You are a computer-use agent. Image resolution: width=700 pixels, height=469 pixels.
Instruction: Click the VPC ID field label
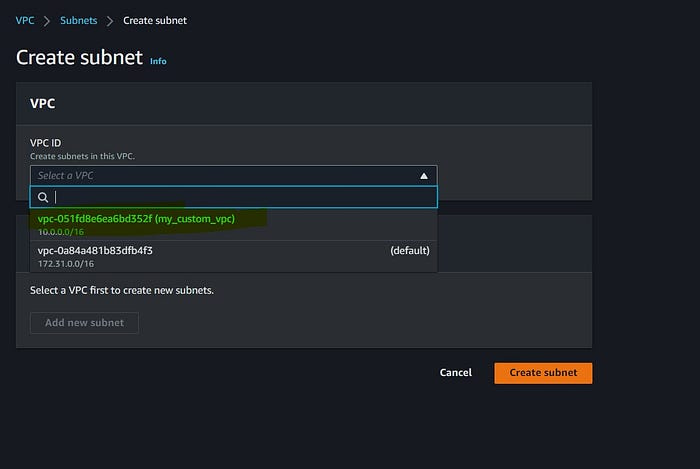(x=46, y=143)
